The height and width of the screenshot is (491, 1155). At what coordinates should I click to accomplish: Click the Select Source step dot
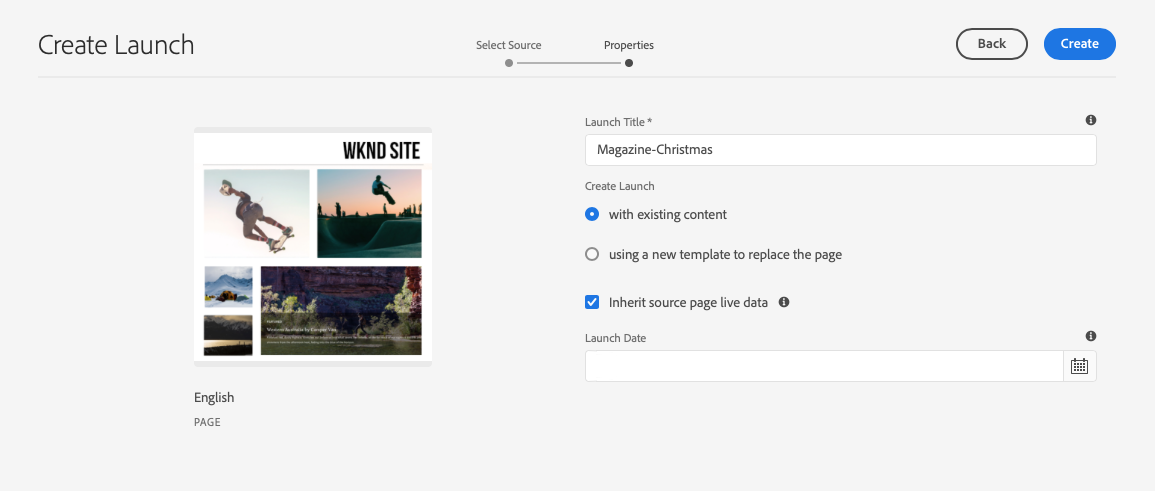pos(509,63)
